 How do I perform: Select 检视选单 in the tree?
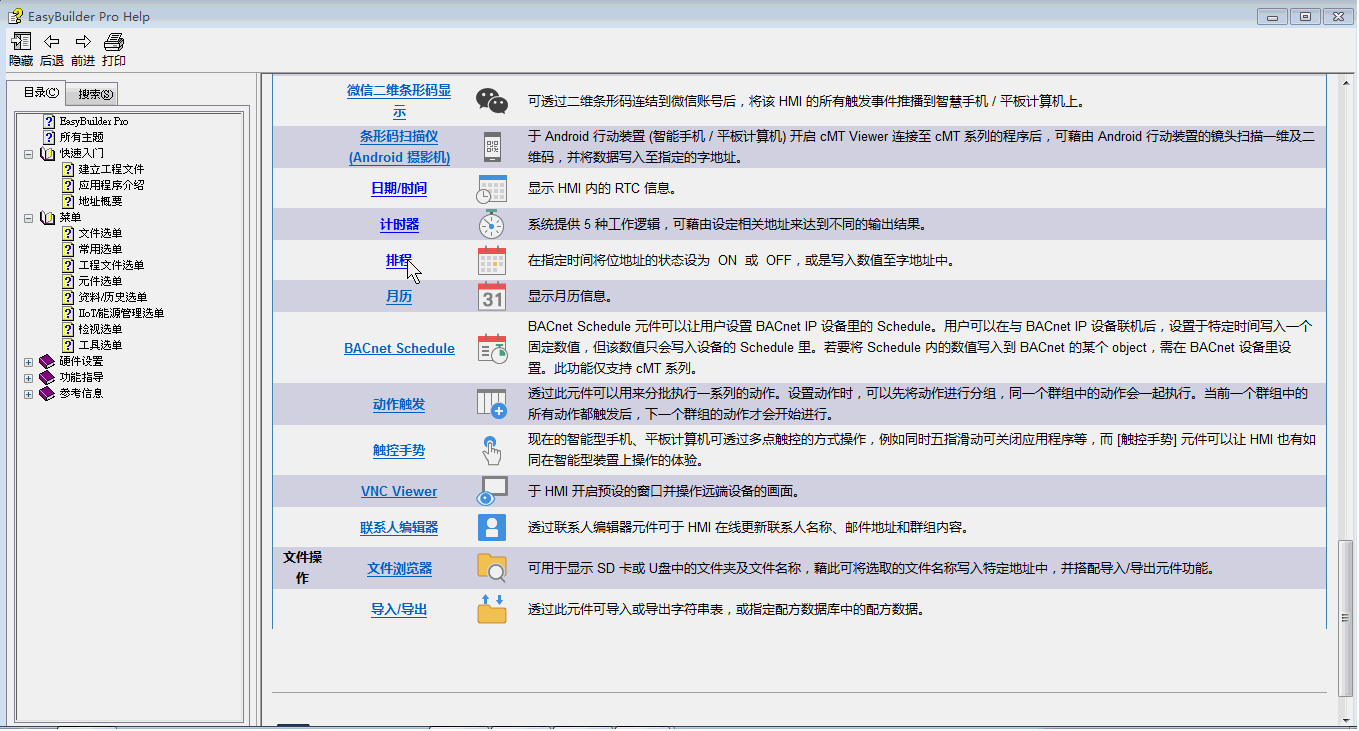coord(100,329)
